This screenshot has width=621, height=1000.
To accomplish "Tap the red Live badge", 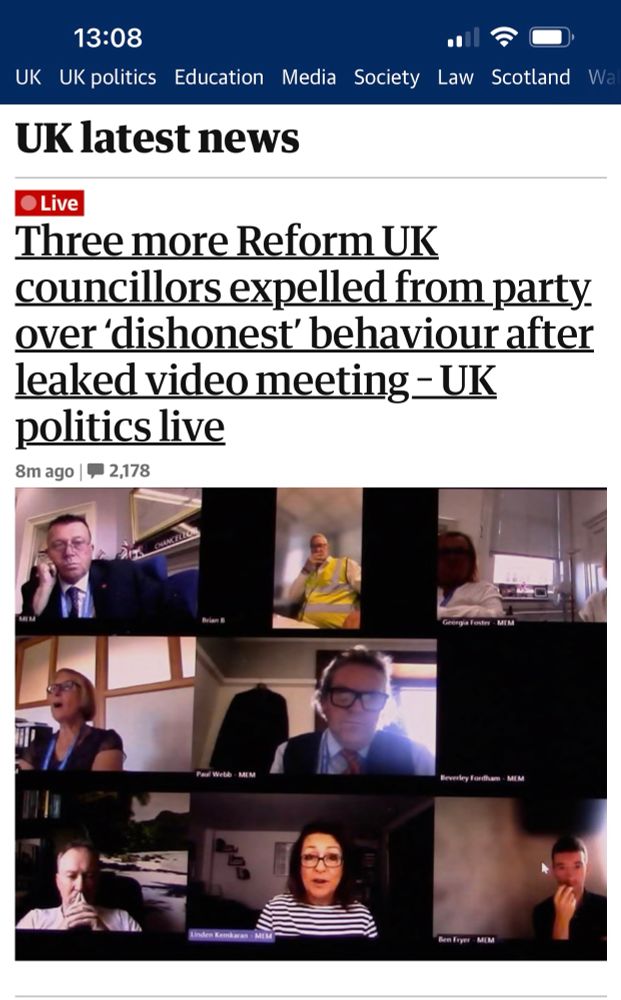I will point(50,203).
